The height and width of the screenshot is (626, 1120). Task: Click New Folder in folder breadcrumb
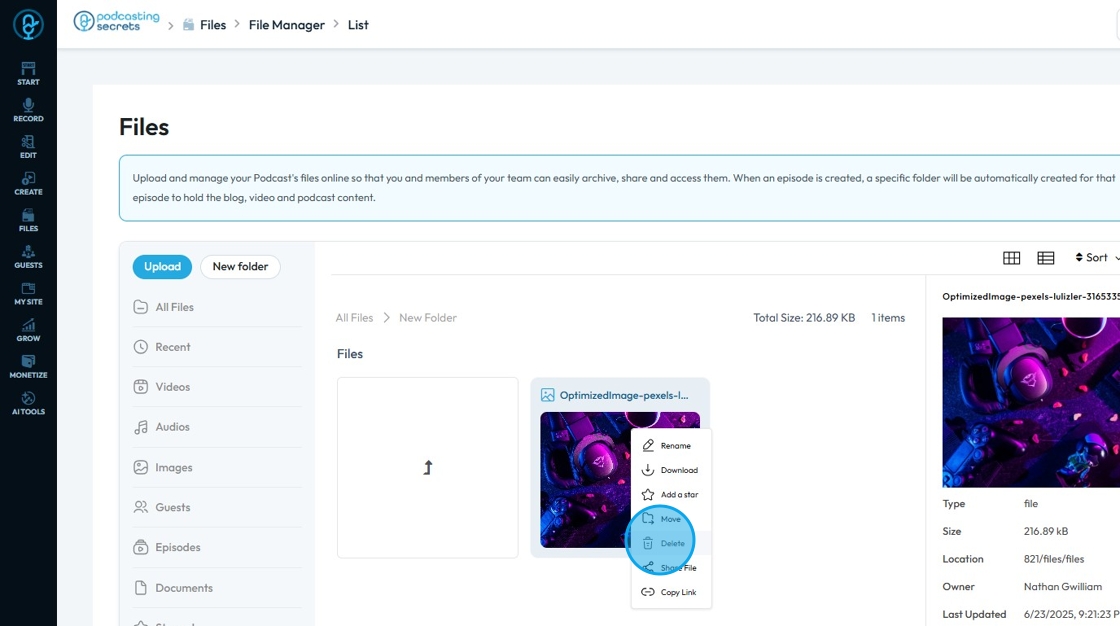tap(428, 318)
